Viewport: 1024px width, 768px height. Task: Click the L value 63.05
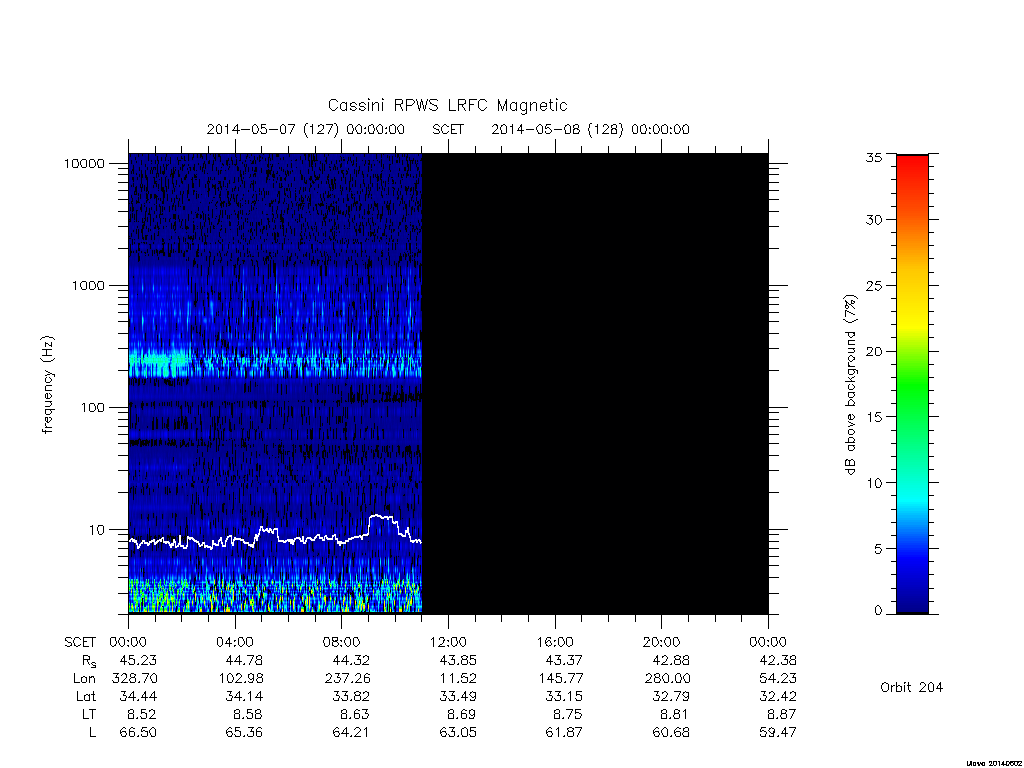[x=458, y=732]
